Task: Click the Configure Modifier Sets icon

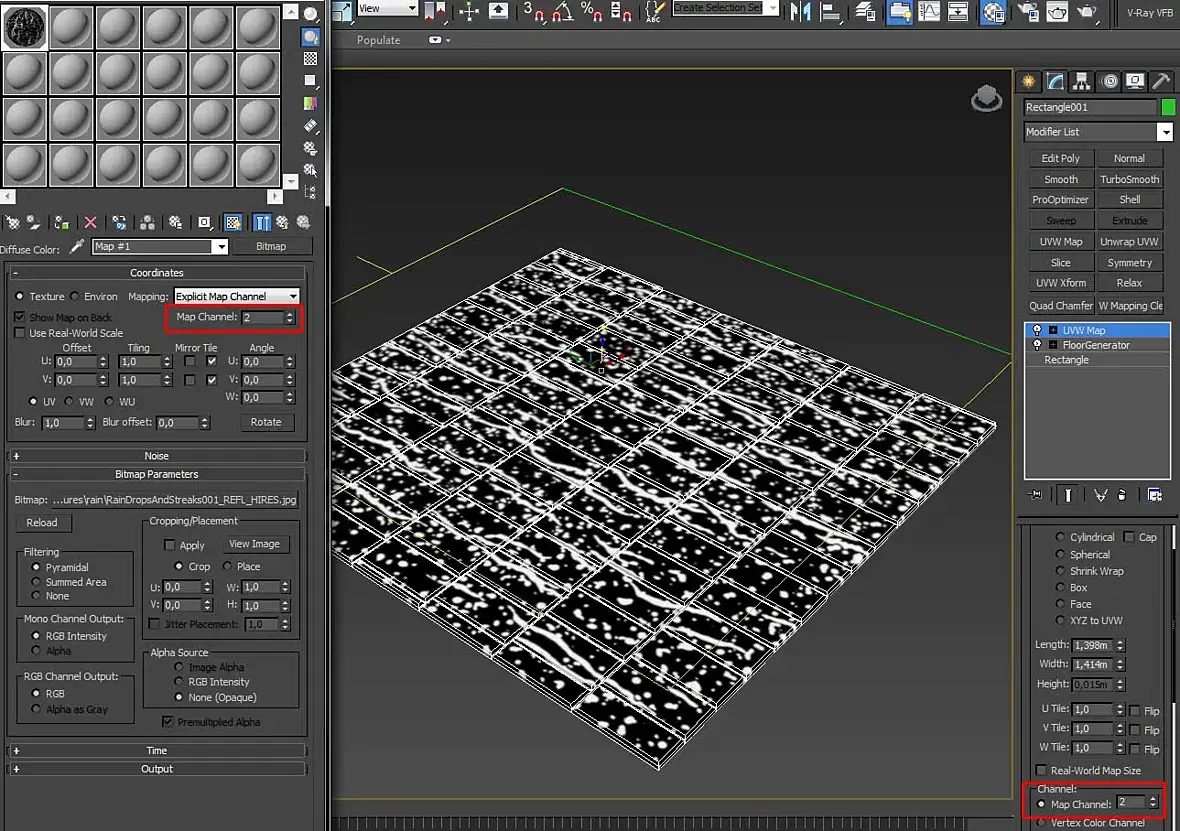Action: tap(1155, 494)
